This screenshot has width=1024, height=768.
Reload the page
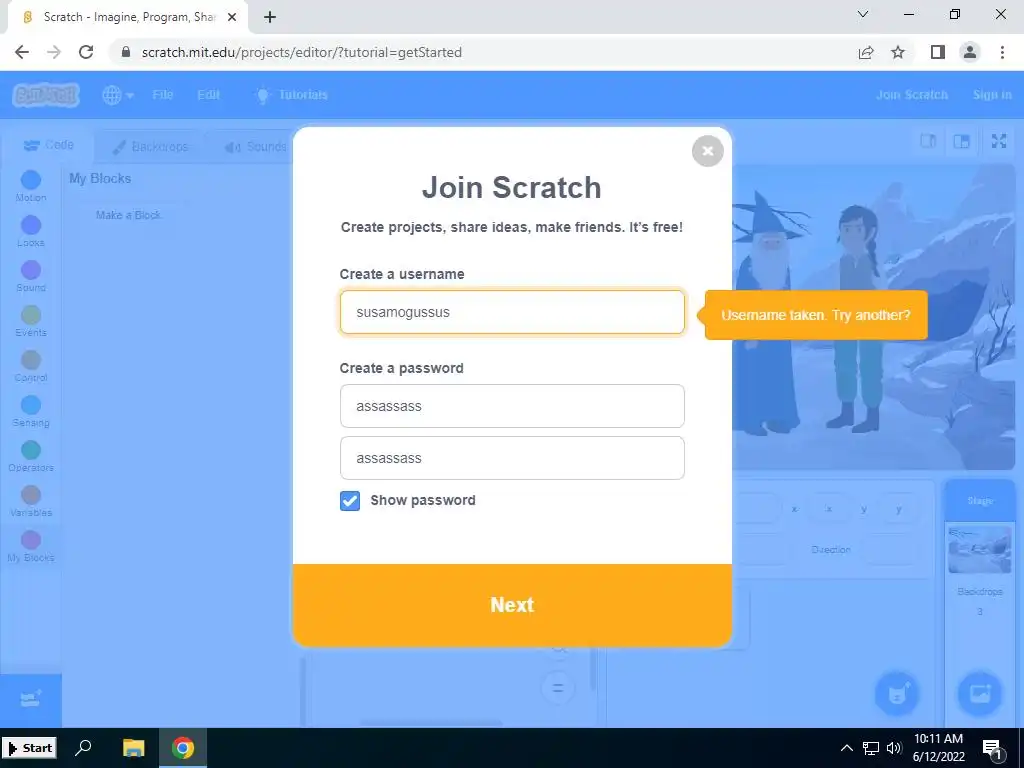pyautogui.click(x=86, y=52)
